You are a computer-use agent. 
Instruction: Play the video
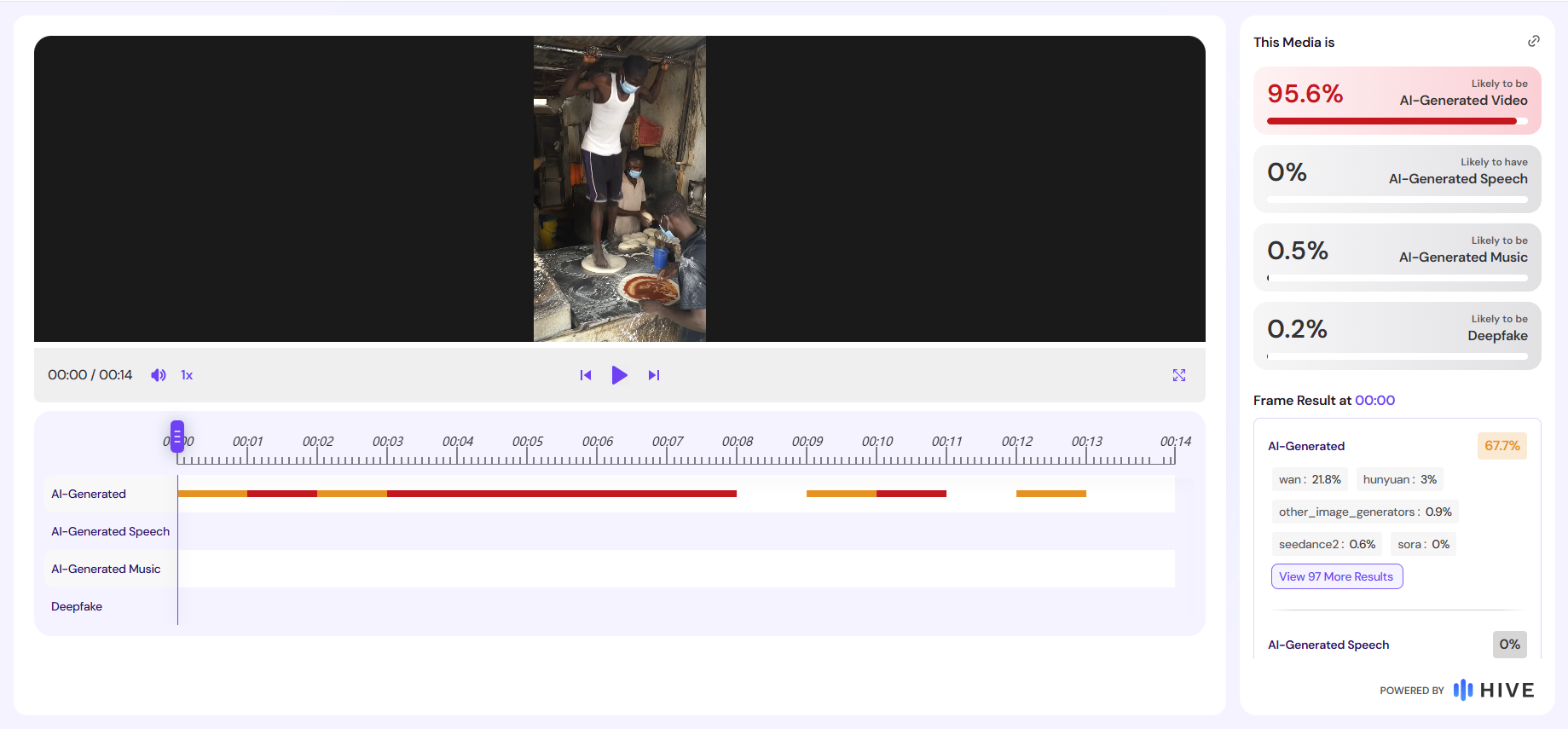pos(619,375)
